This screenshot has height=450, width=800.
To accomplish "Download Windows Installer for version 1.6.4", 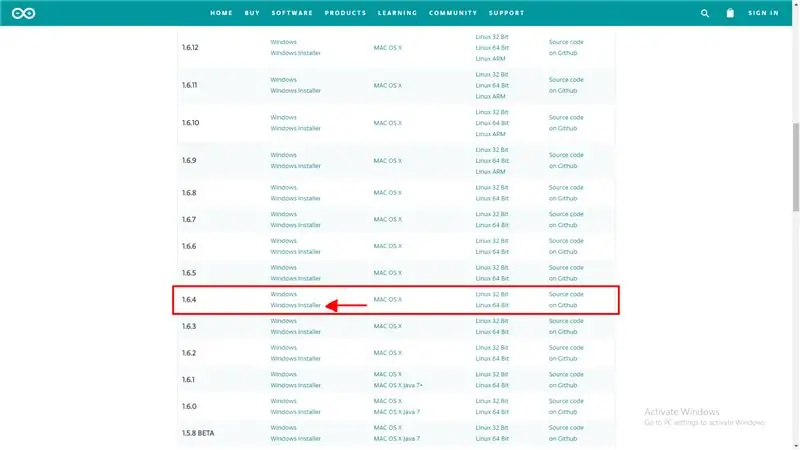I will click(295, 305).
